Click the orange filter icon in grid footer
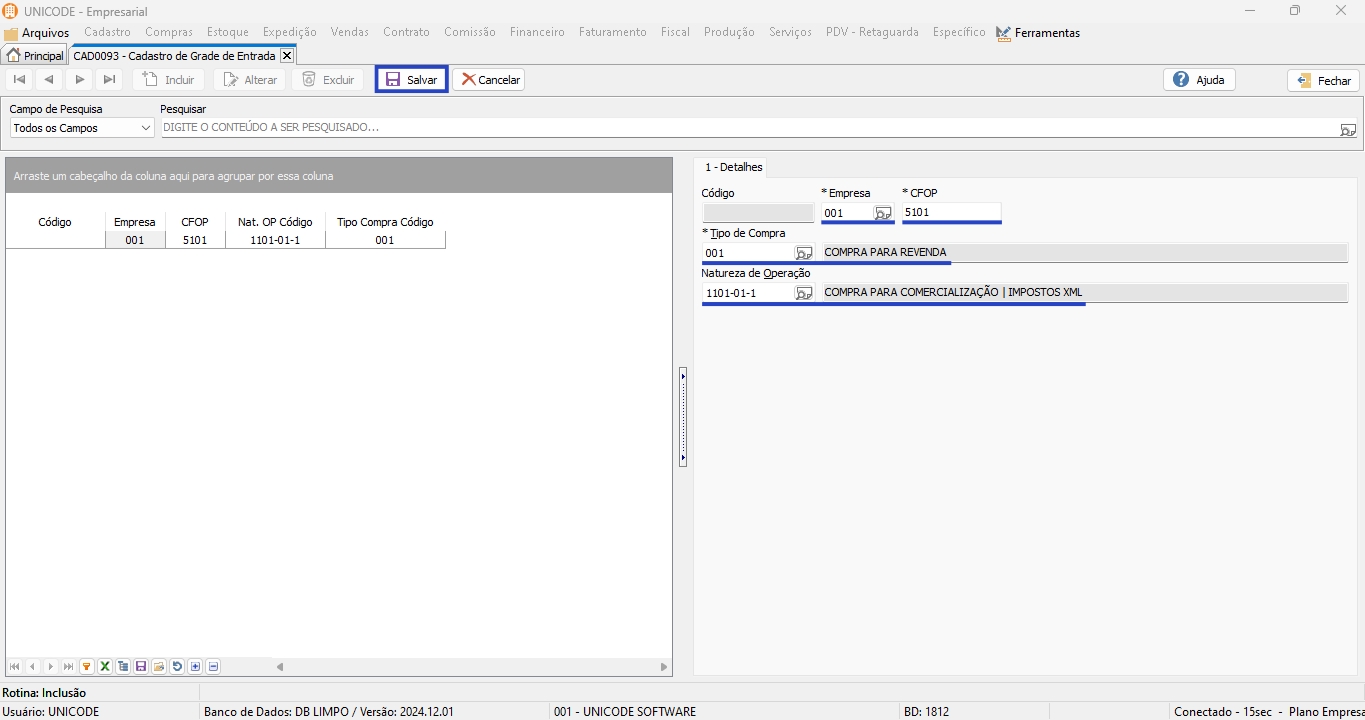The height and width of the screenshot is (720, 1365). click(87, 667)
